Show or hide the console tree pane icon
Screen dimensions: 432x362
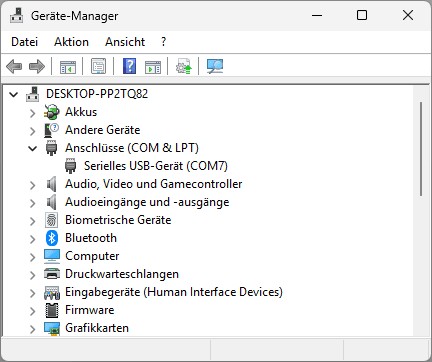click(68, 67)
